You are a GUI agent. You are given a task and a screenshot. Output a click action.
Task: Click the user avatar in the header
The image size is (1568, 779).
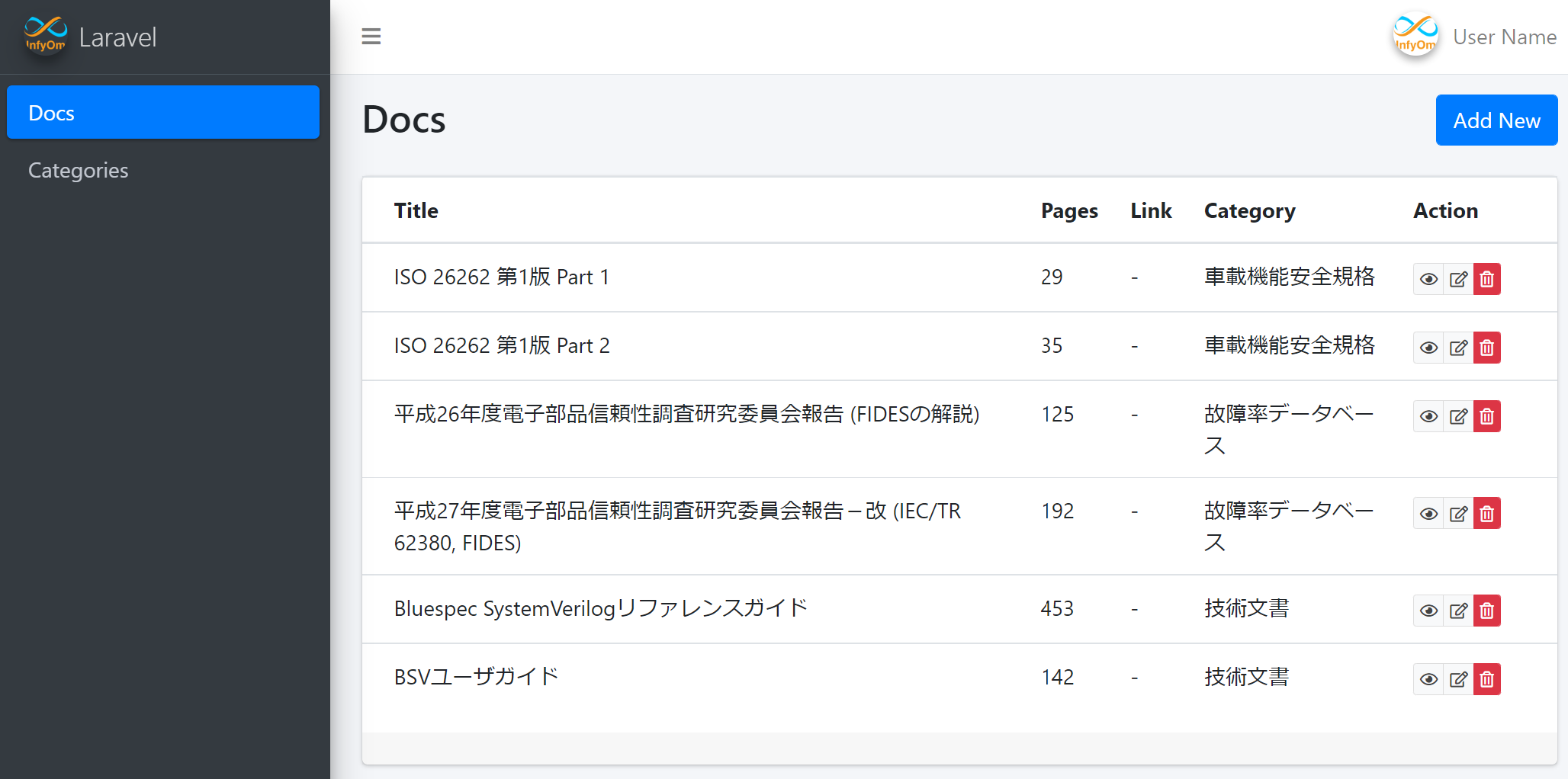1415,36
